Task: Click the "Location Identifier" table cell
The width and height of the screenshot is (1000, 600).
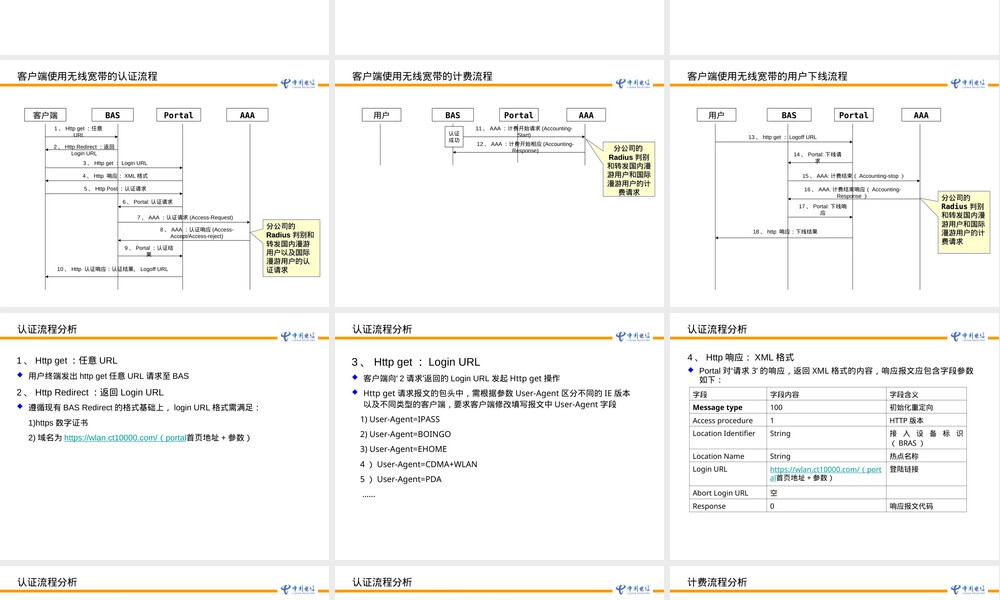Action: tap(728, 439)
